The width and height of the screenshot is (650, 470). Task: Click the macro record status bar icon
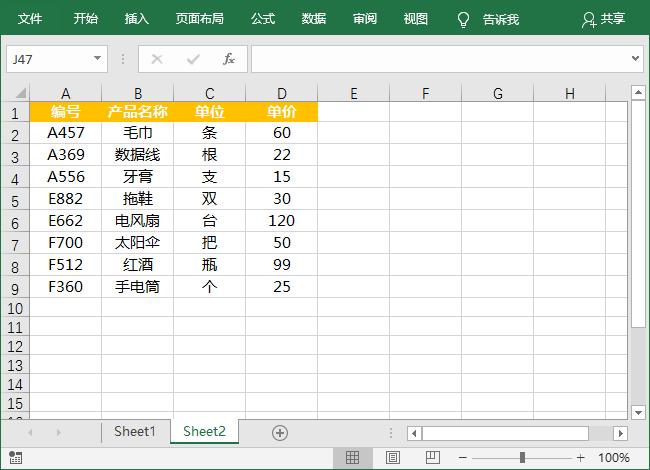[x=15, y=458]
